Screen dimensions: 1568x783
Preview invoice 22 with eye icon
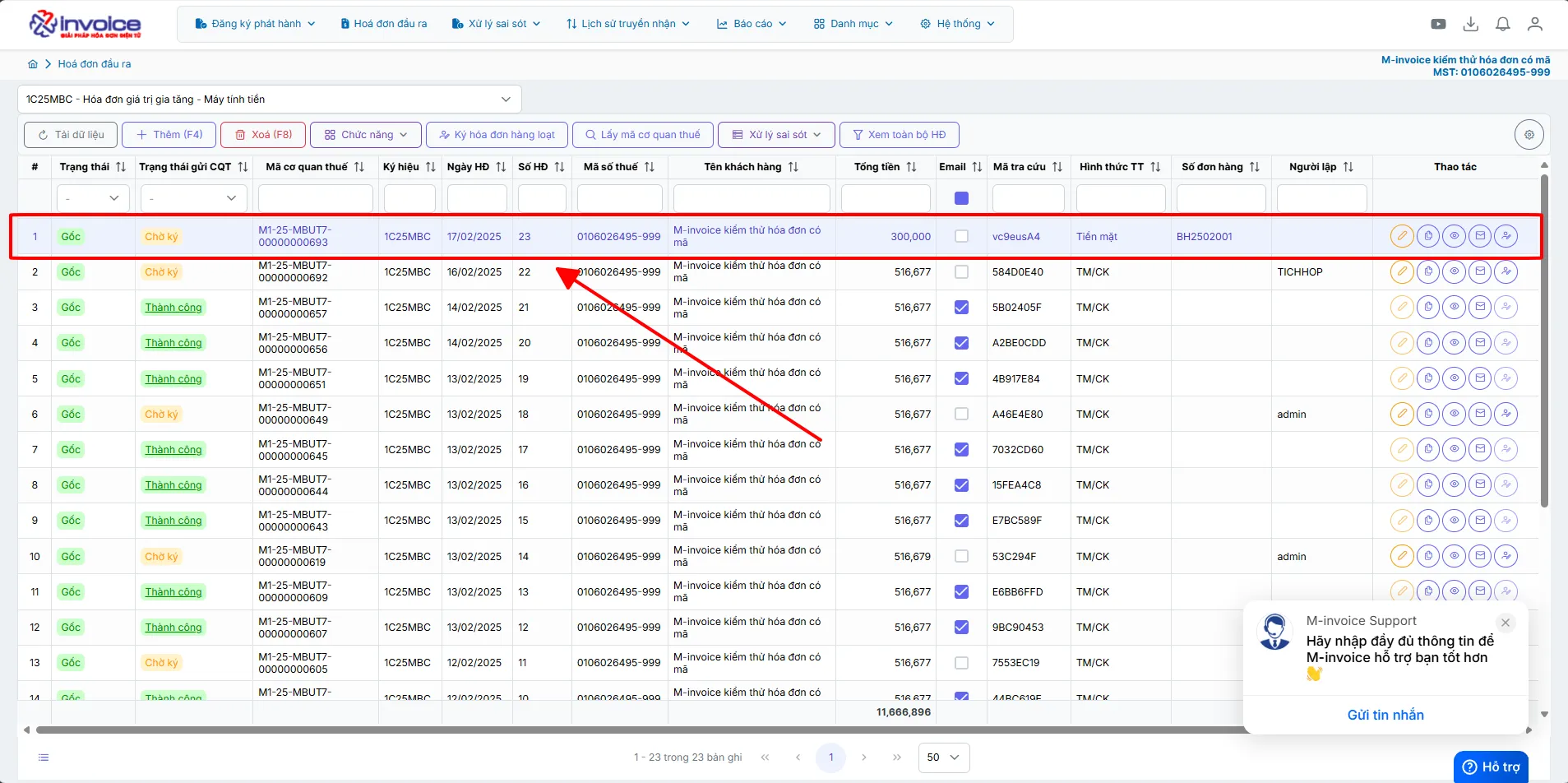point(1455,271)
